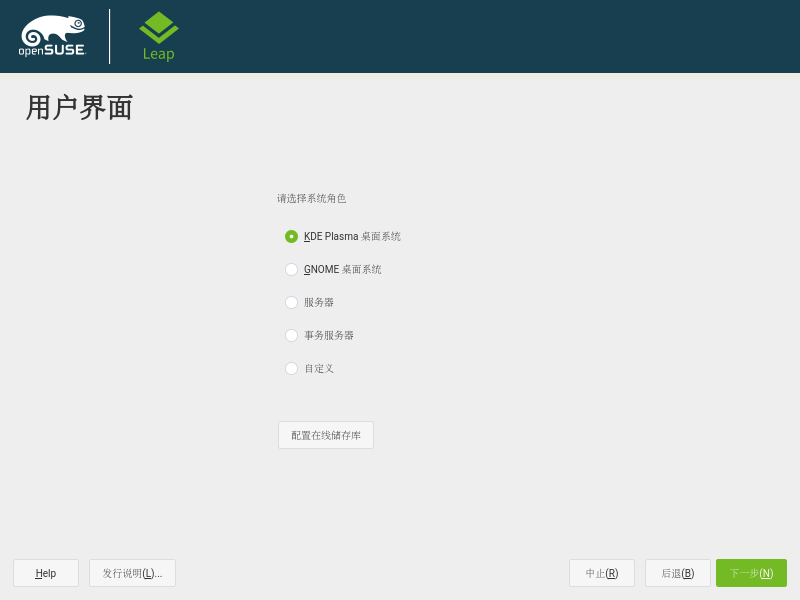
Task: Select the KDE Plasma 桌面系统 radio button
Action: click(291, 237)
